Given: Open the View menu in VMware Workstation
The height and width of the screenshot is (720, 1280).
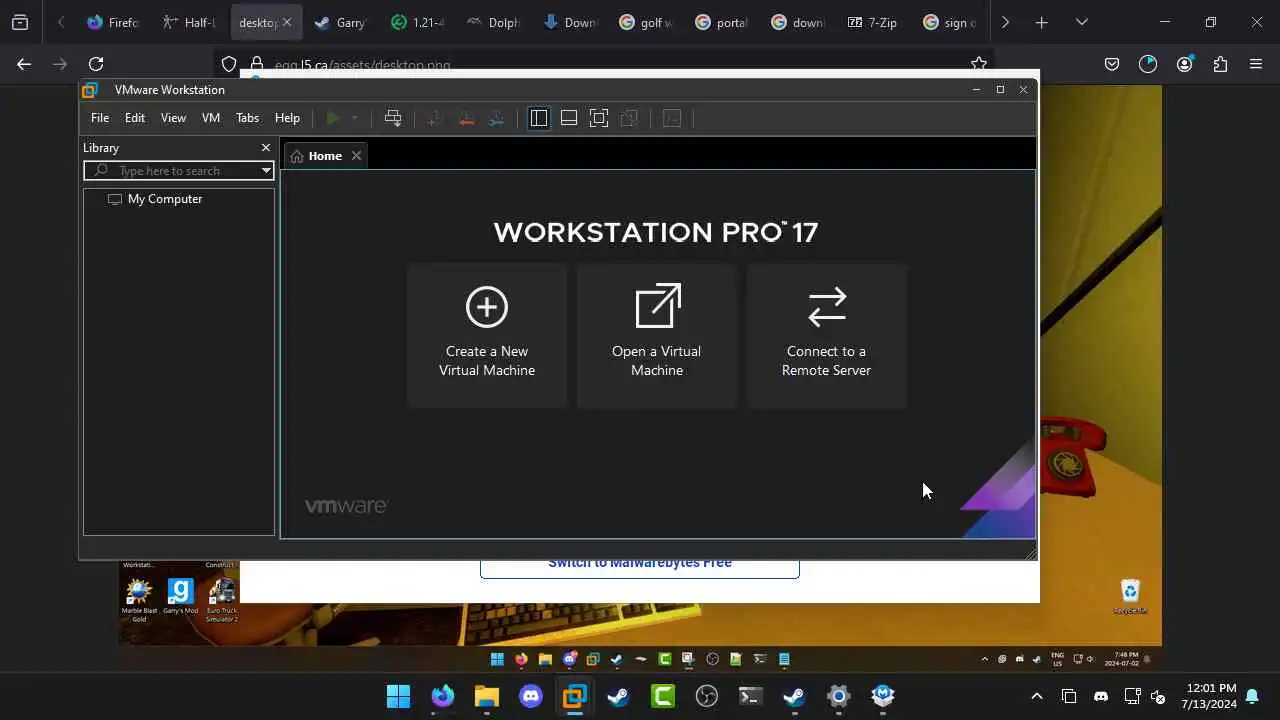Looking at the screenshot, I should (173, 118).
